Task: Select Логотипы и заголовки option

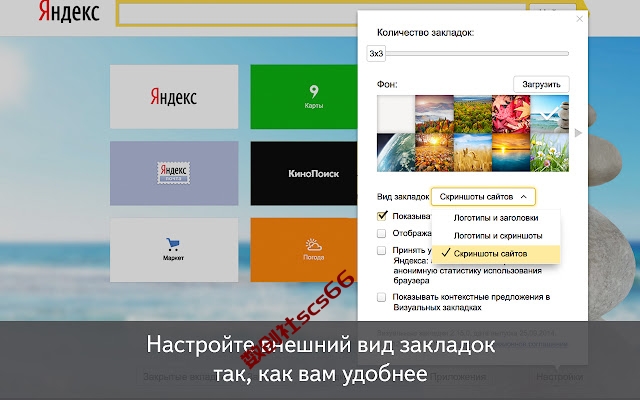Action: [x=496, y=218]
